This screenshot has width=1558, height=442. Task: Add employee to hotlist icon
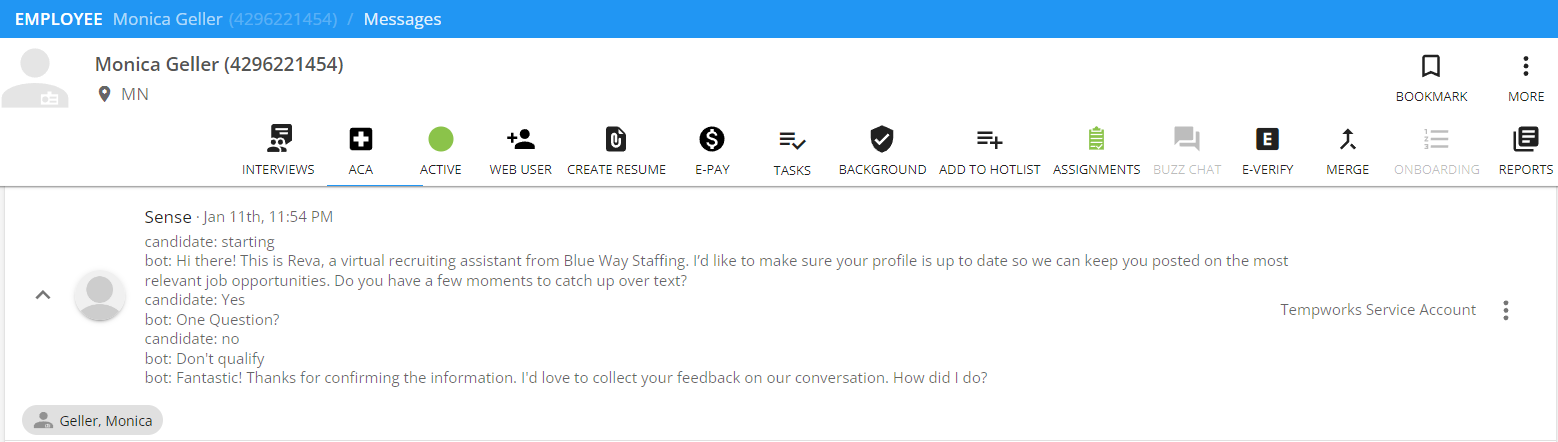tap(989, 140)
